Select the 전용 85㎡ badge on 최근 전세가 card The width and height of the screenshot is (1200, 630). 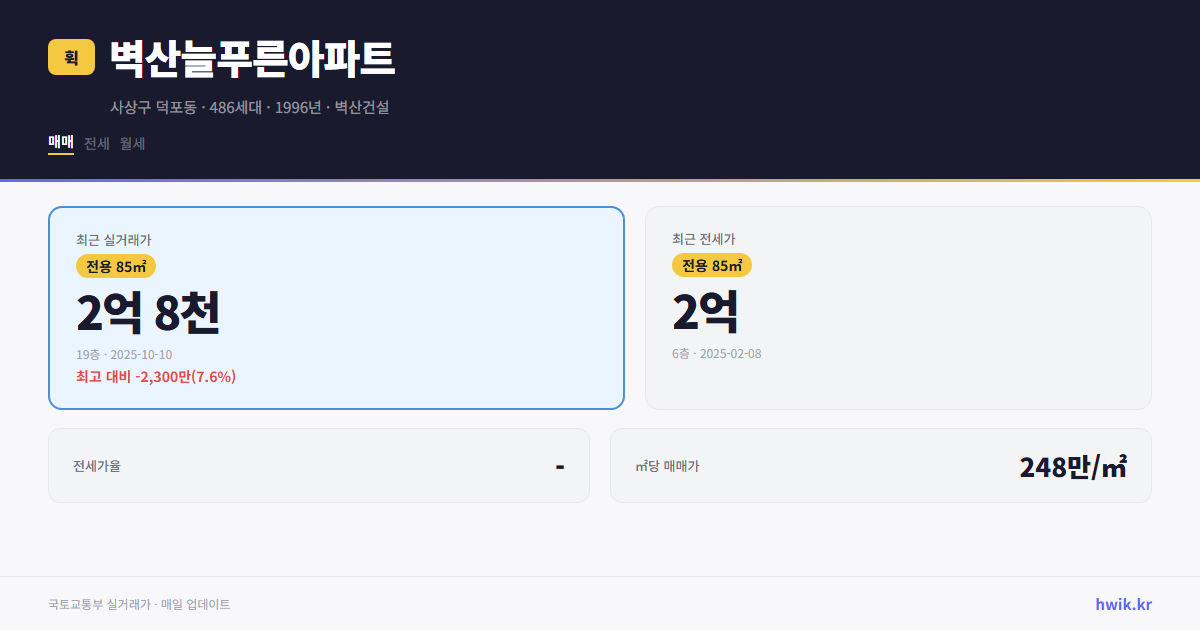pos(709,265)
